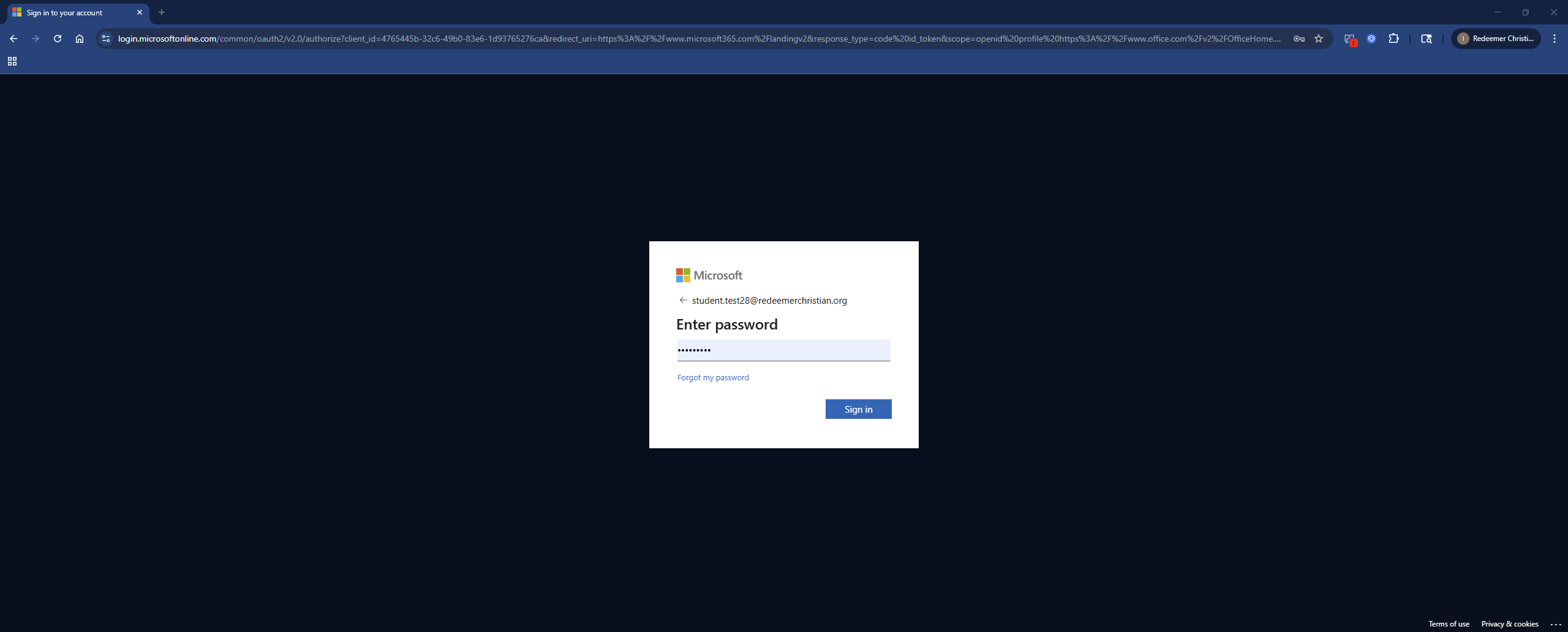Click Forgot my password link
This screenshot has height=632, width=1568.
click(713, 378)
